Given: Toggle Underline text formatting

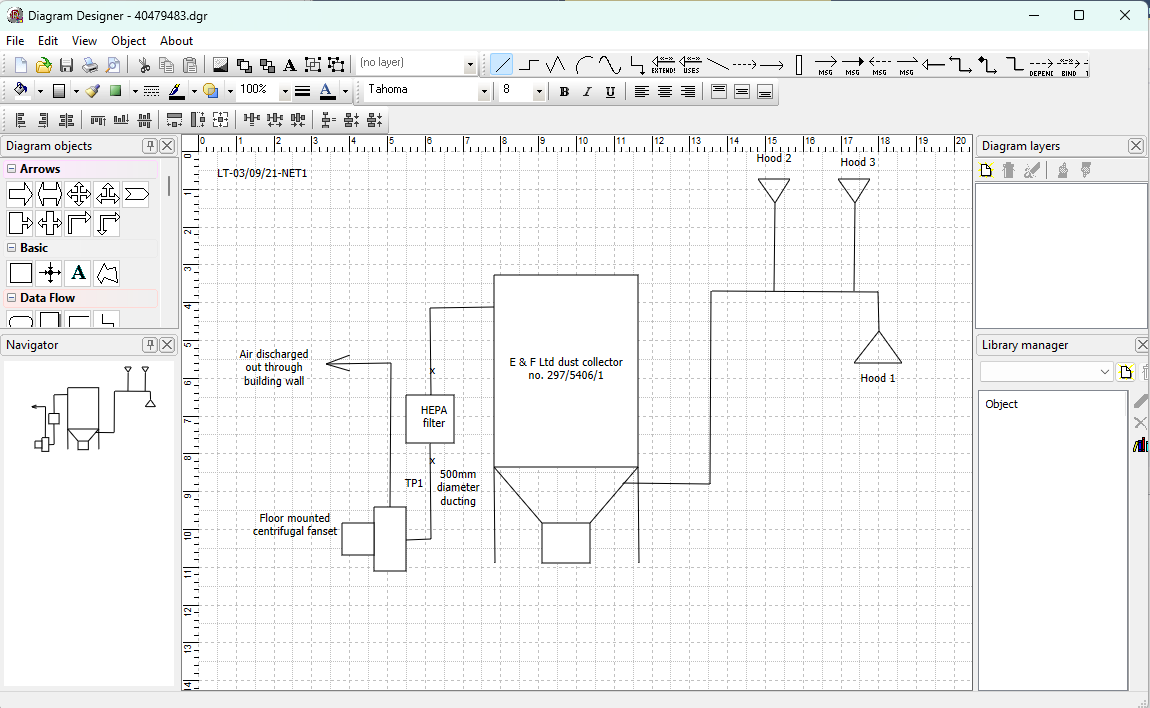Looking at the screenshot, I should coord(609,92).
